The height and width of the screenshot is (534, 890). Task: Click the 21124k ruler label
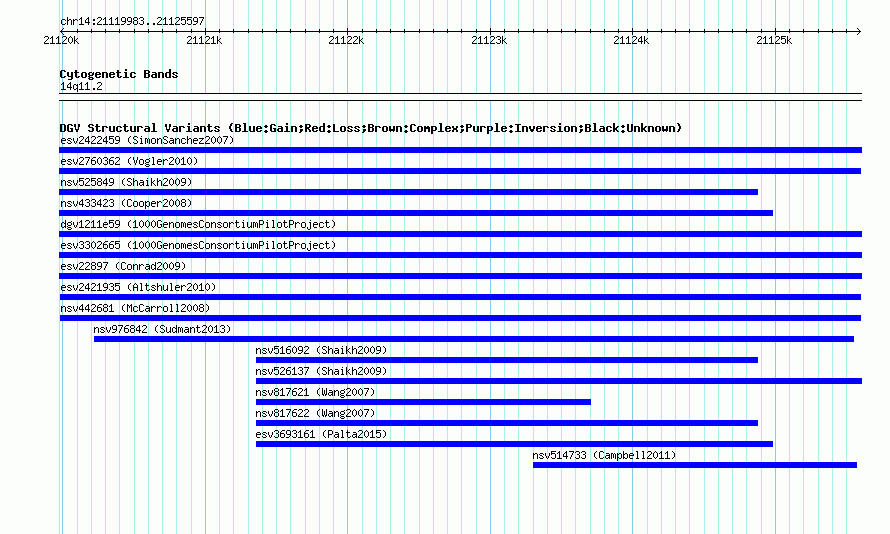tap(631, 40)
